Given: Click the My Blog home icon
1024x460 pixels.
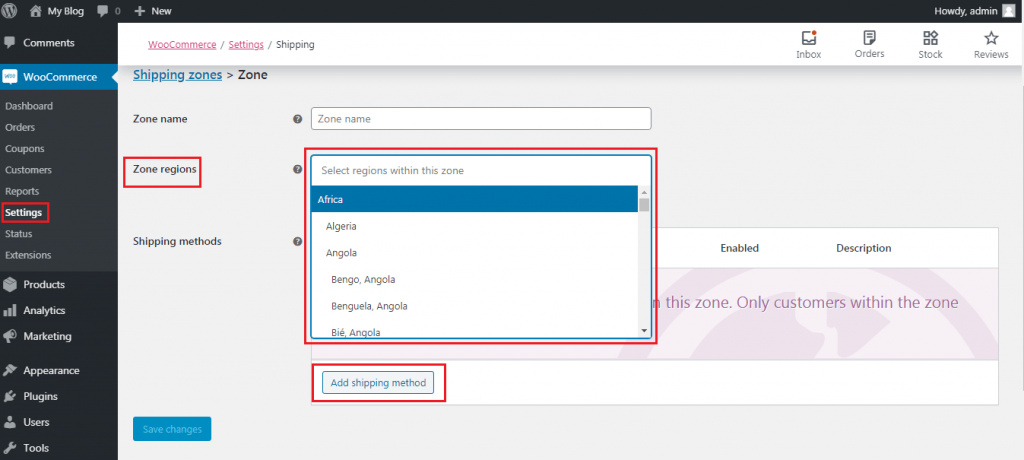Looking at the screenshot, I should (x=36, y=11).
